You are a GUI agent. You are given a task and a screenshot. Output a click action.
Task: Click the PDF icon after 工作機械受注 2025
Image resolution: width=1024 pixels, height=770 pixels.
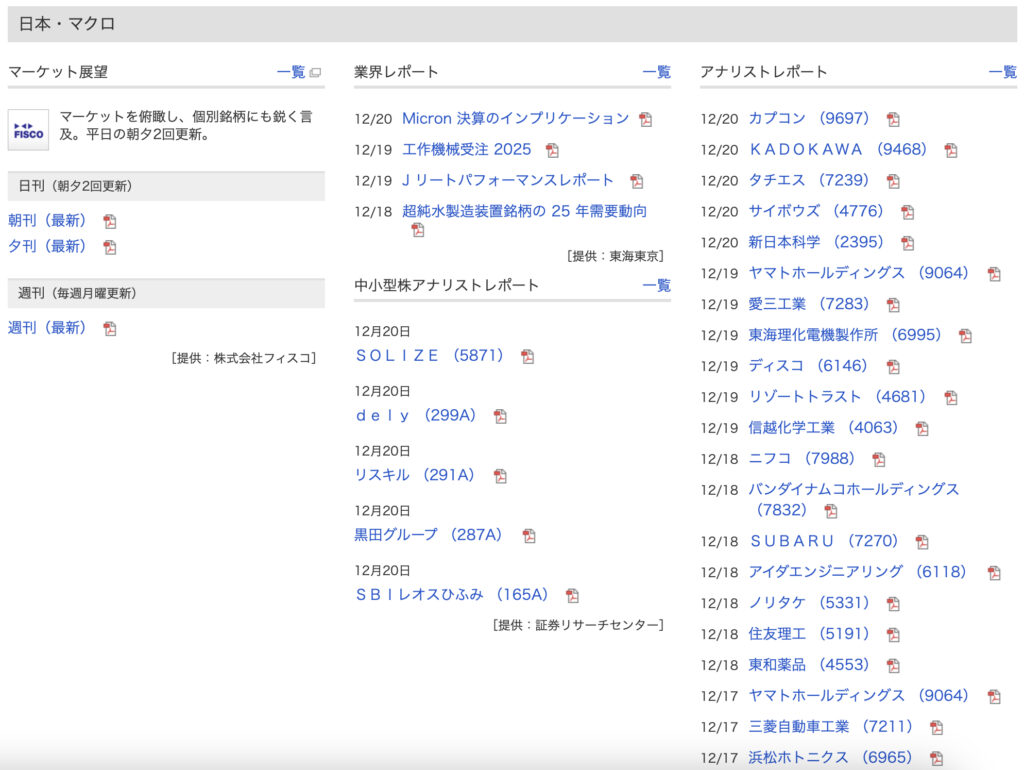tap(552, 150)
